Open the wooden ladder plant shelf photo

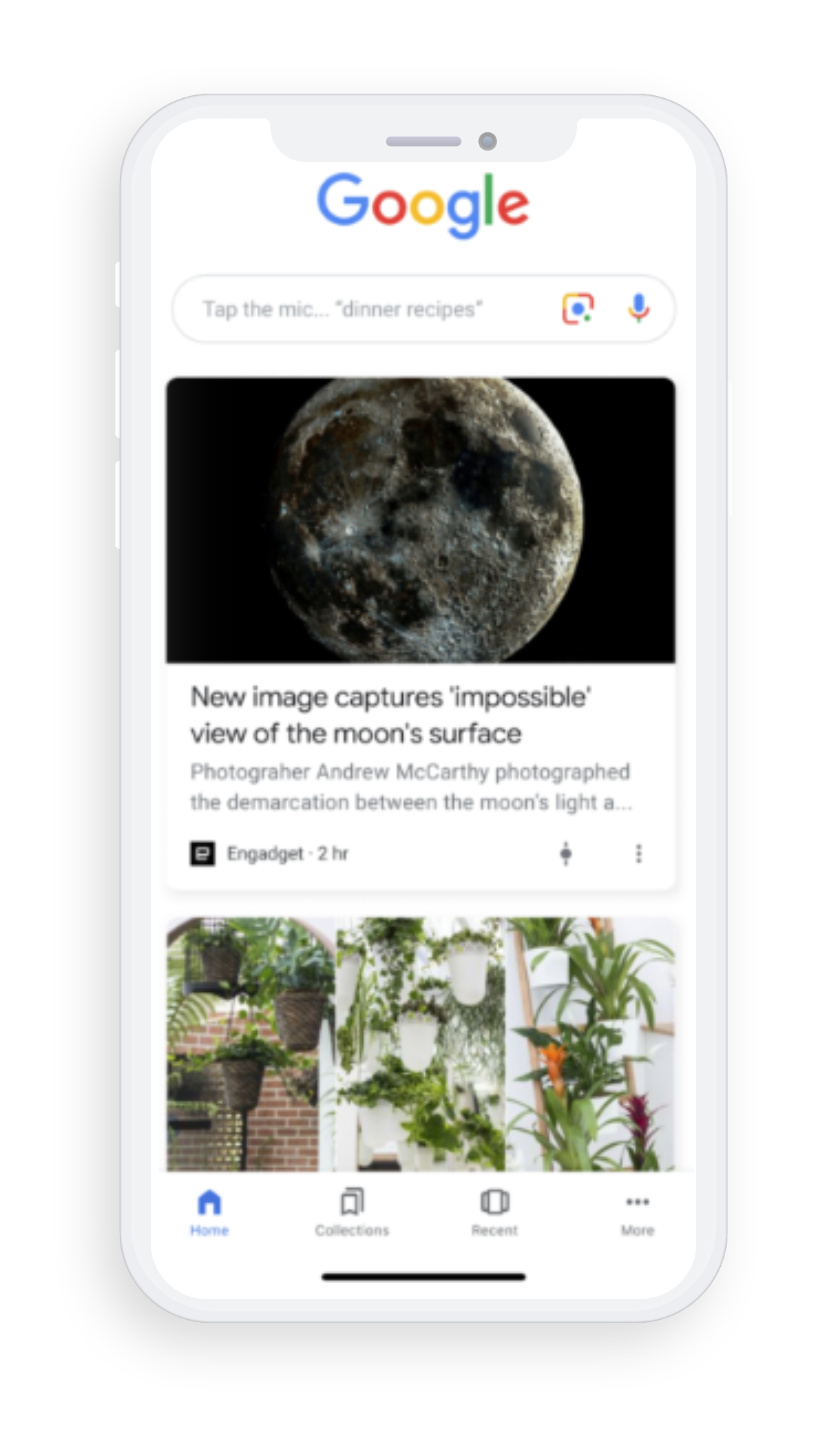point(591,1044)
